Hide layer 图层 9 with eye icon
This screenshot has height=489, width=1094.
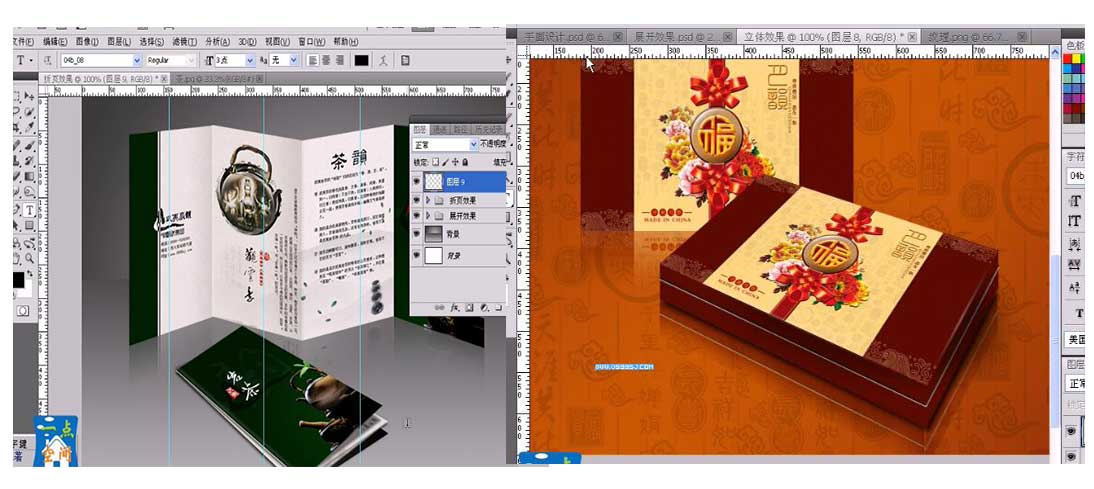(x=417, y=181)
